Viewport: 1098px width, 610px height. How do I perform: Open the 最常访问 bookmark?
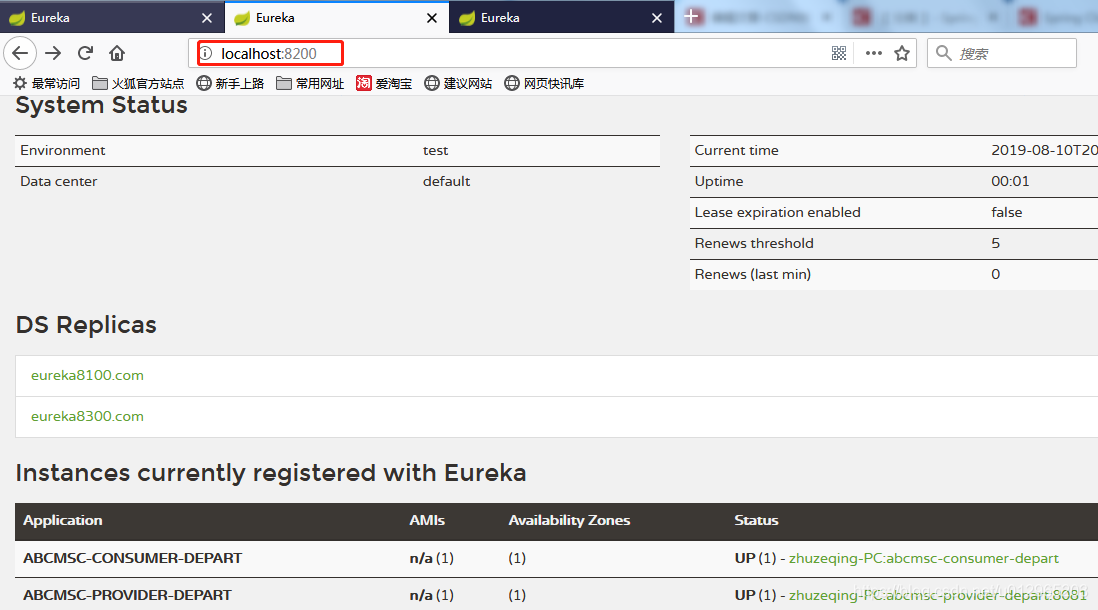pos(47,83)
